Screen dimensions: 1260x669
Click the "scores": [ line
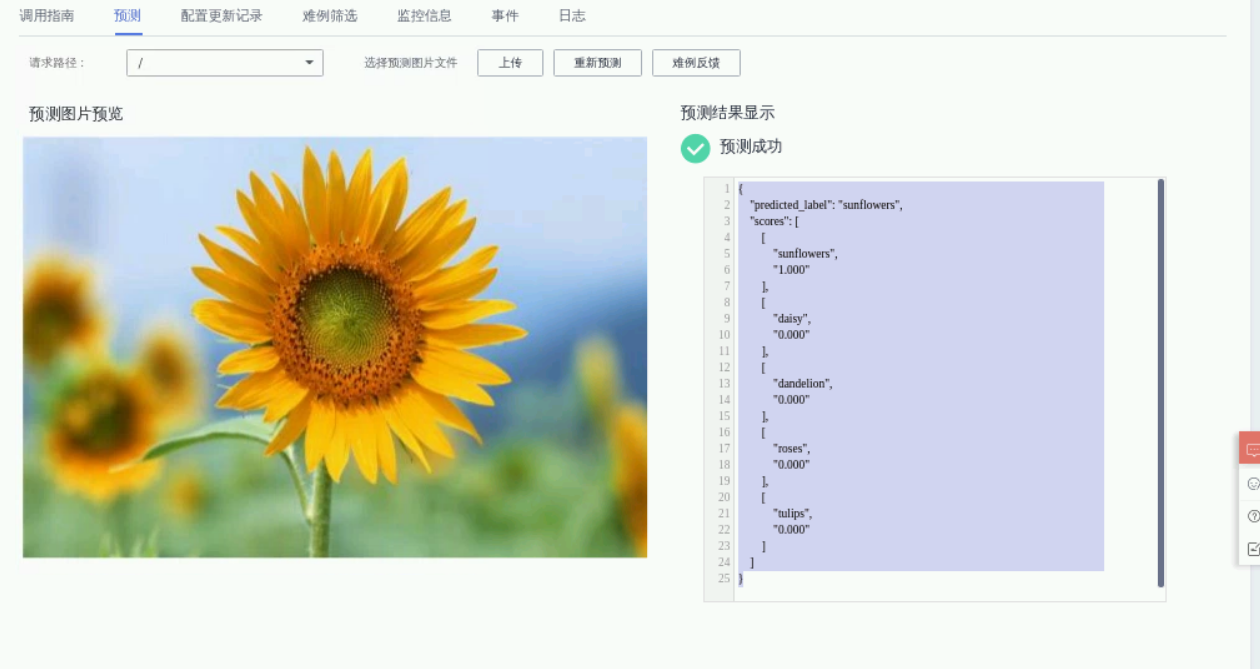pyautogui.click(x=774, y=221)
